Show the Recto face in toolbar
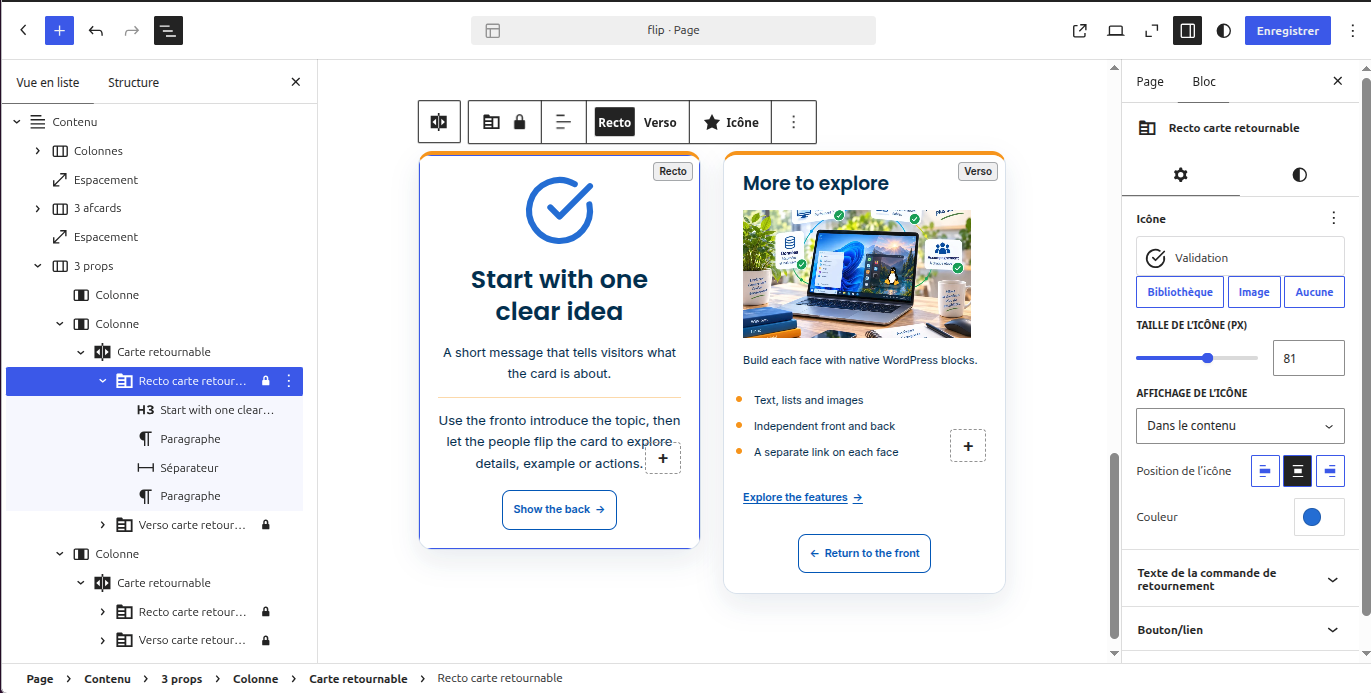This screenshot has height=693, width=1371. coord(615,122)
